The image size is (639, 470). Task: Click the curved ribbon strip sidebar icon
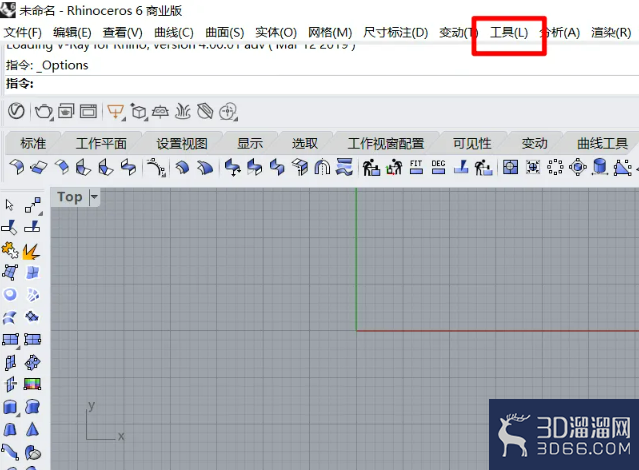(10, 451)
